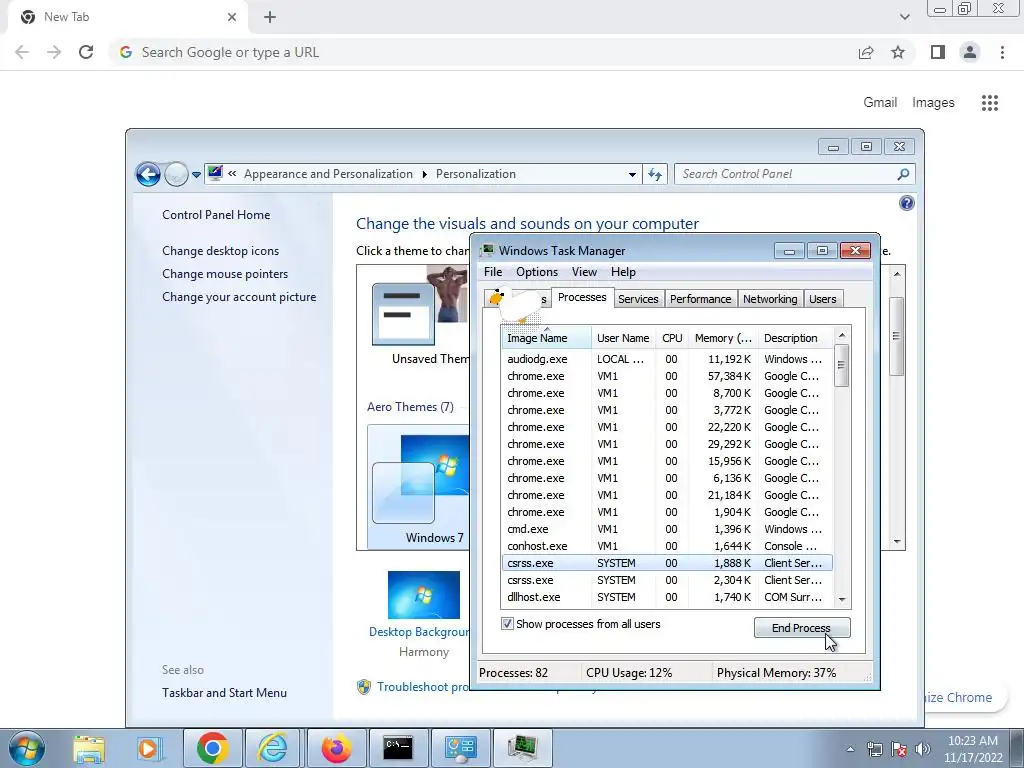The width and height of the screenshot is (1024, 768).
Task: Toggle Show processes from all users
Action: click(x=507, y=624)
